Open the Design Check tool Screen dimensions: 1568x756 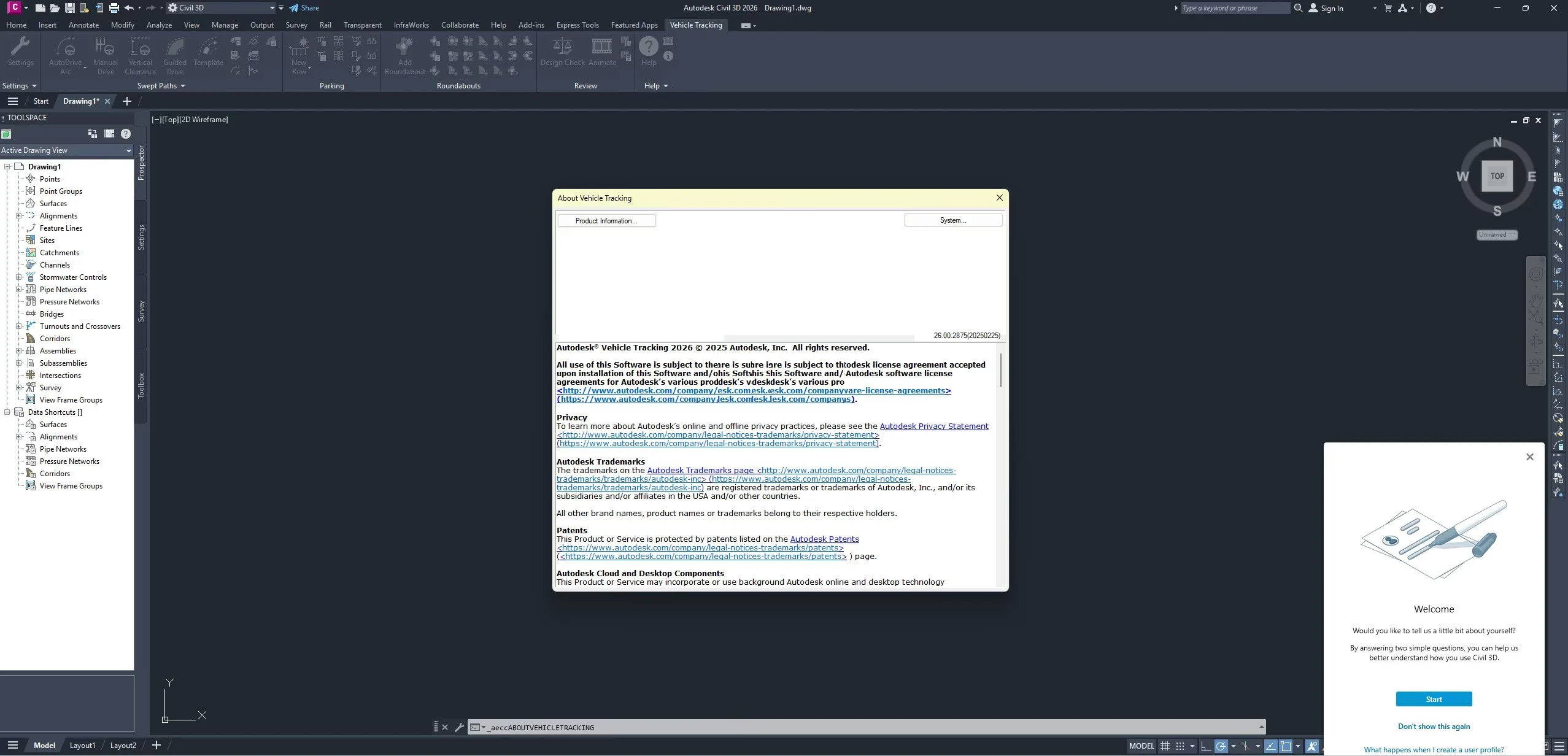point(562,48)
